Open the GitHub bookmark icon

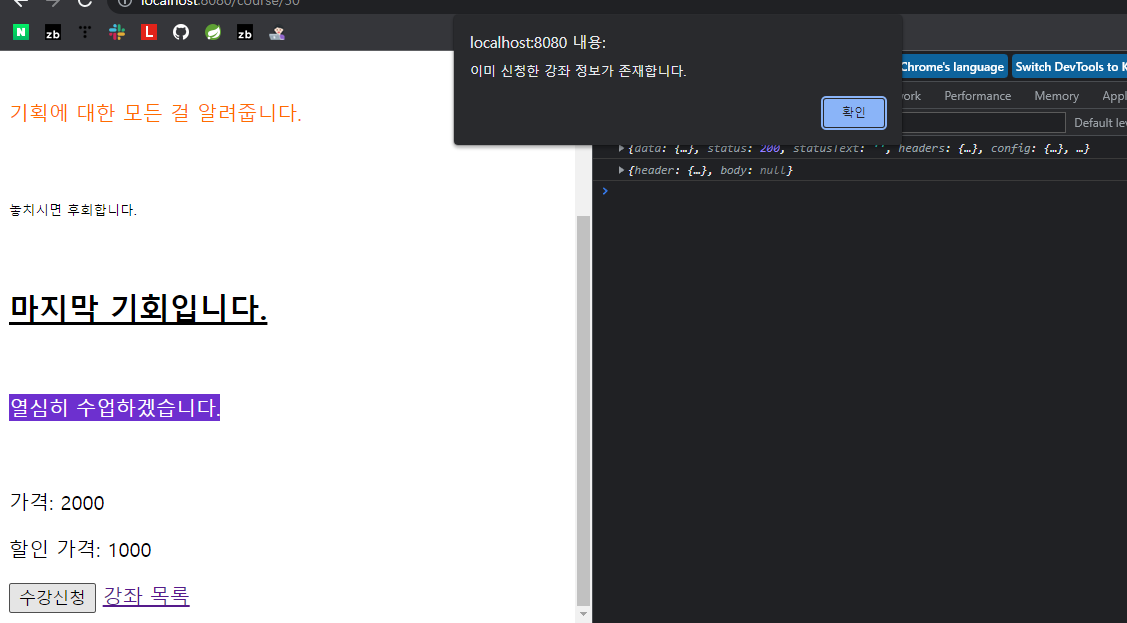point(181,32)
